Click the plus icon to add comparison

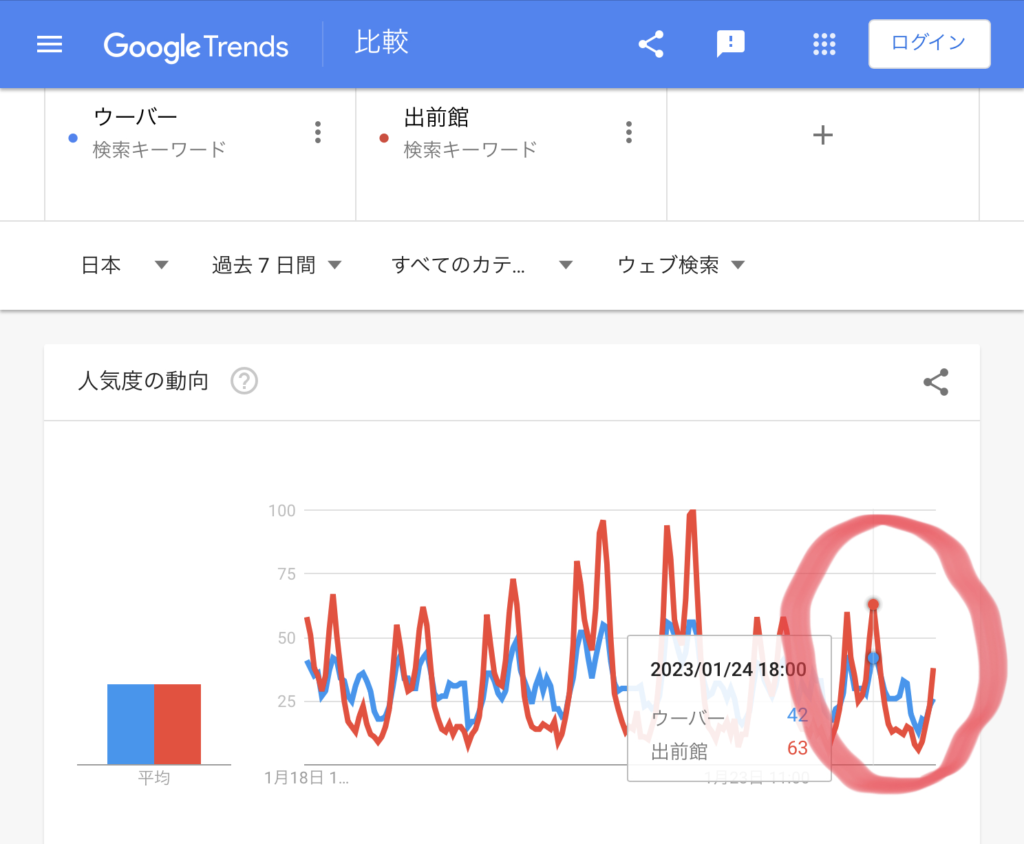pos(822,135)
